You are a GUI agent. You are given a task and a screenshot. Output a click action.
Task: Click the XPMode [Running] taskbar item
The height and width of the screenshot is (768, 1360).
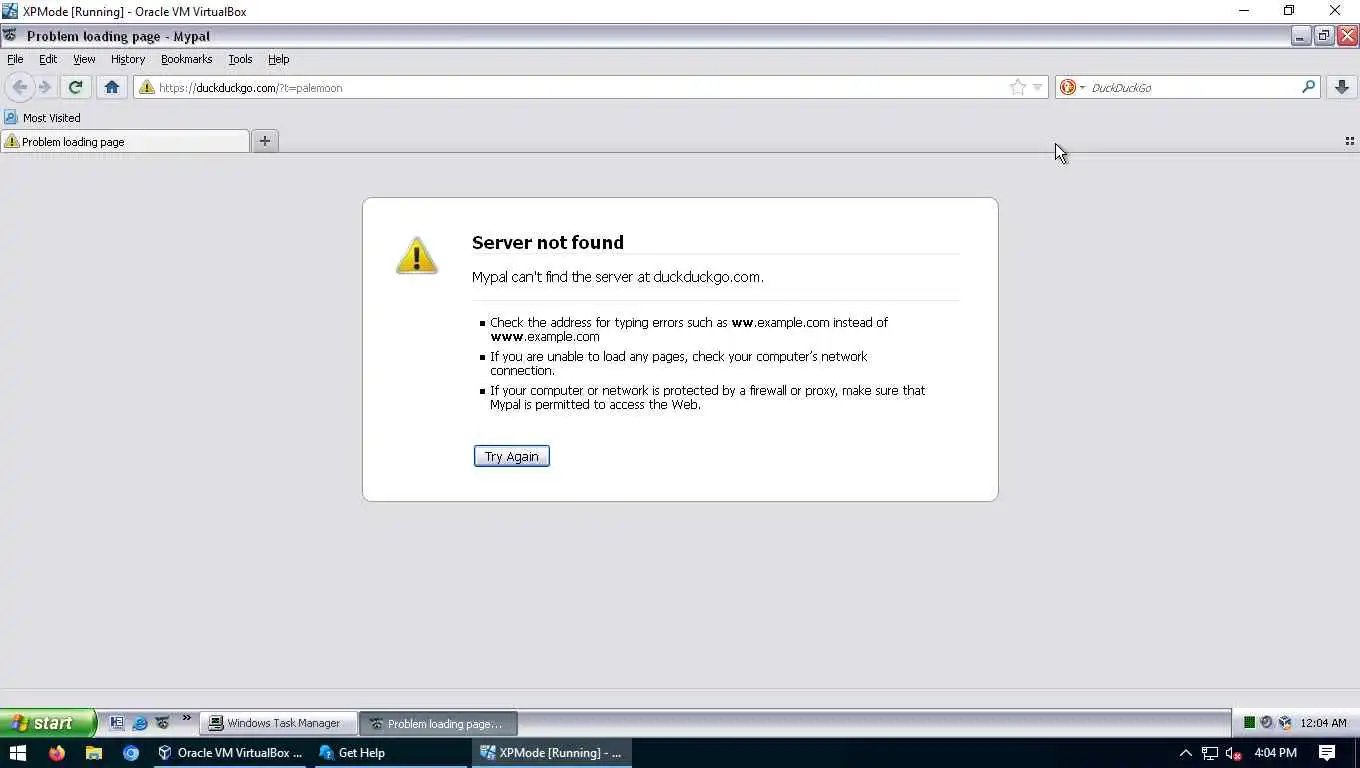(552, 753)
